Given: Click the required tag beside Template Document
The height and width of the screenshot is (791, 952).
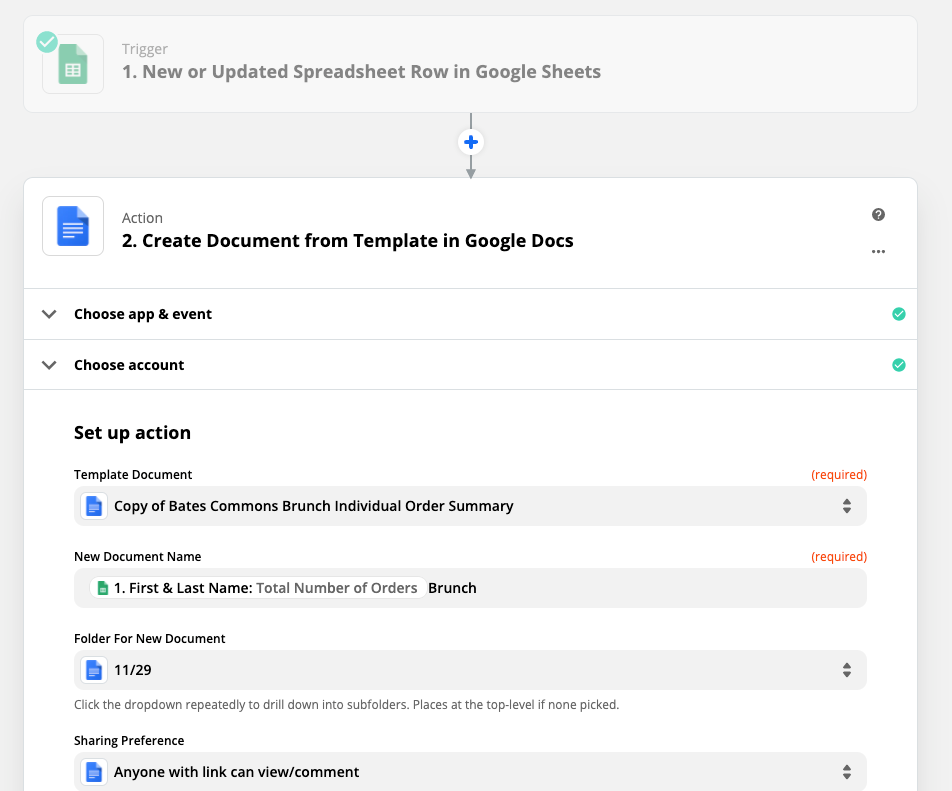Looking at the screenshot, I should 838,475.
